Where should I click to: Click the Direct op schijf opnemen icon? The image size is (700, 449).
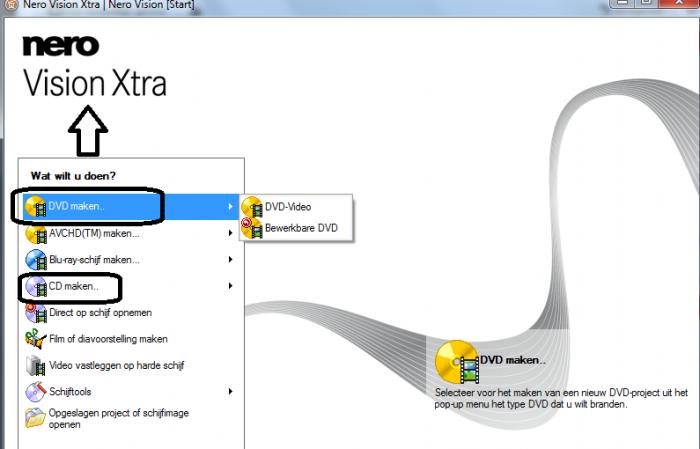(36, 312)
